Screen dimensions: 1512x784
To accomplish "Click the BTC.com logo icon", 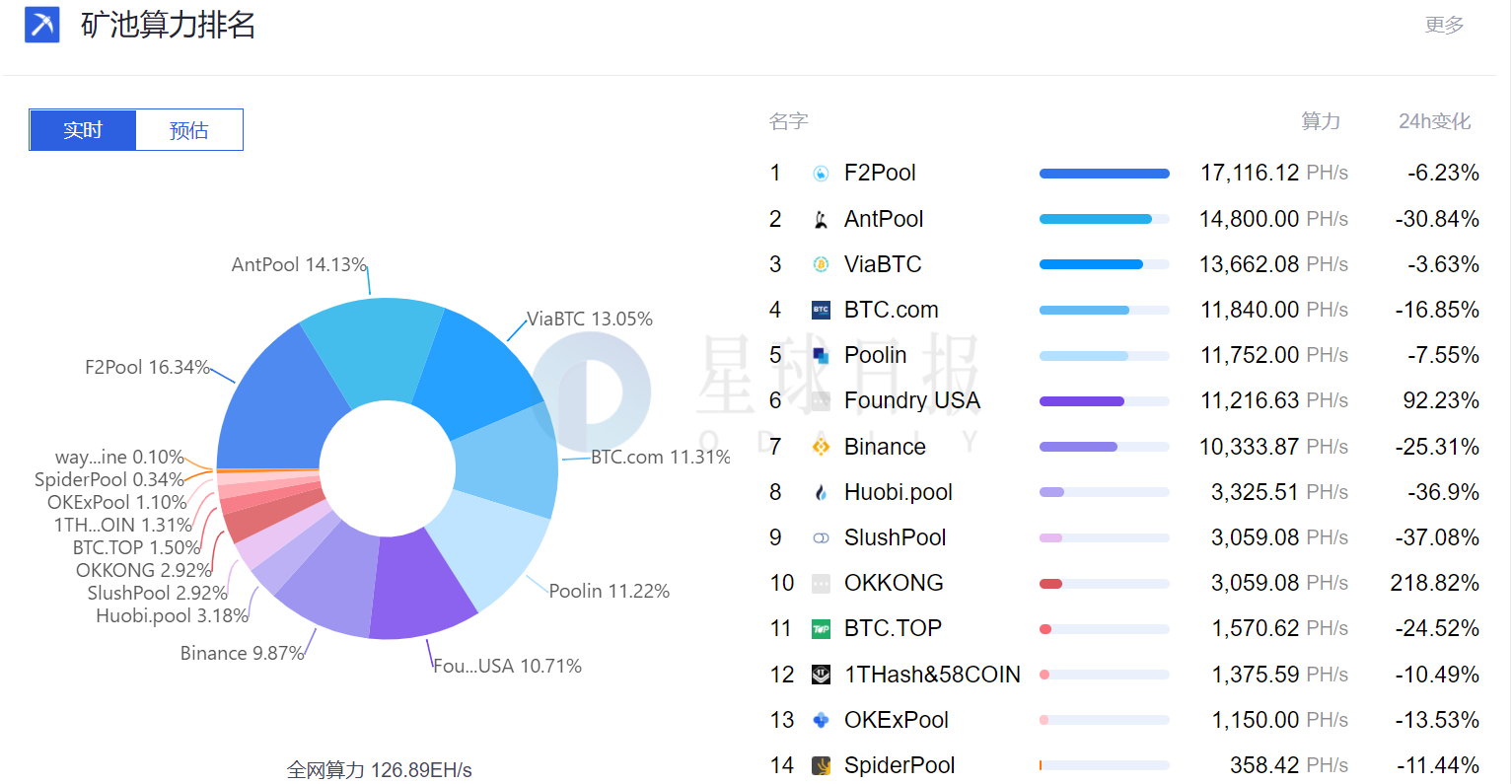I will pyautogui.click(x=821, y=310).
